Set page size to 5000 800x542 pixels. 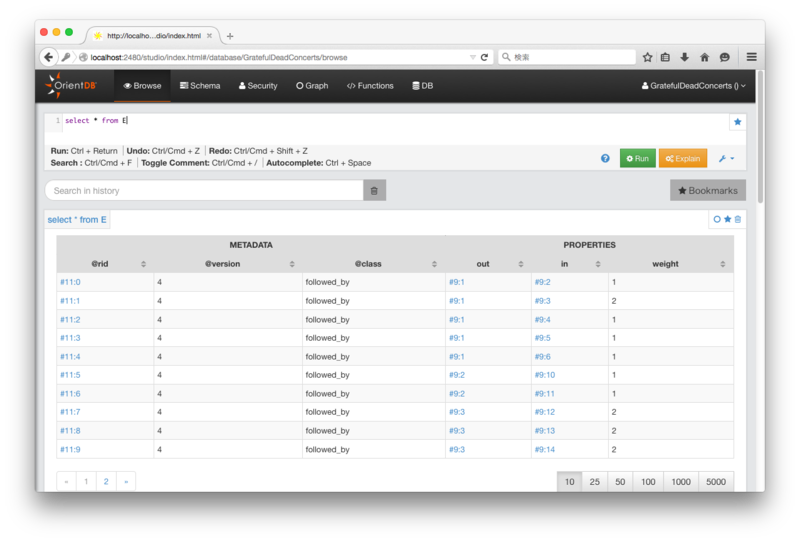pos(716,482)
